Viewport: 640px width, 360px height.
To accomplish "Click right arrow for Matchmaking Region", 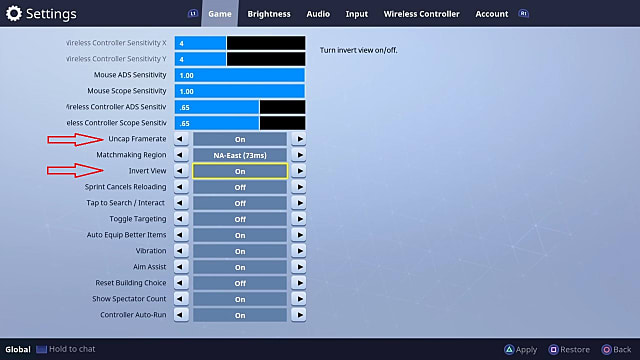I will pyautogui.click(x=299, y=155).
